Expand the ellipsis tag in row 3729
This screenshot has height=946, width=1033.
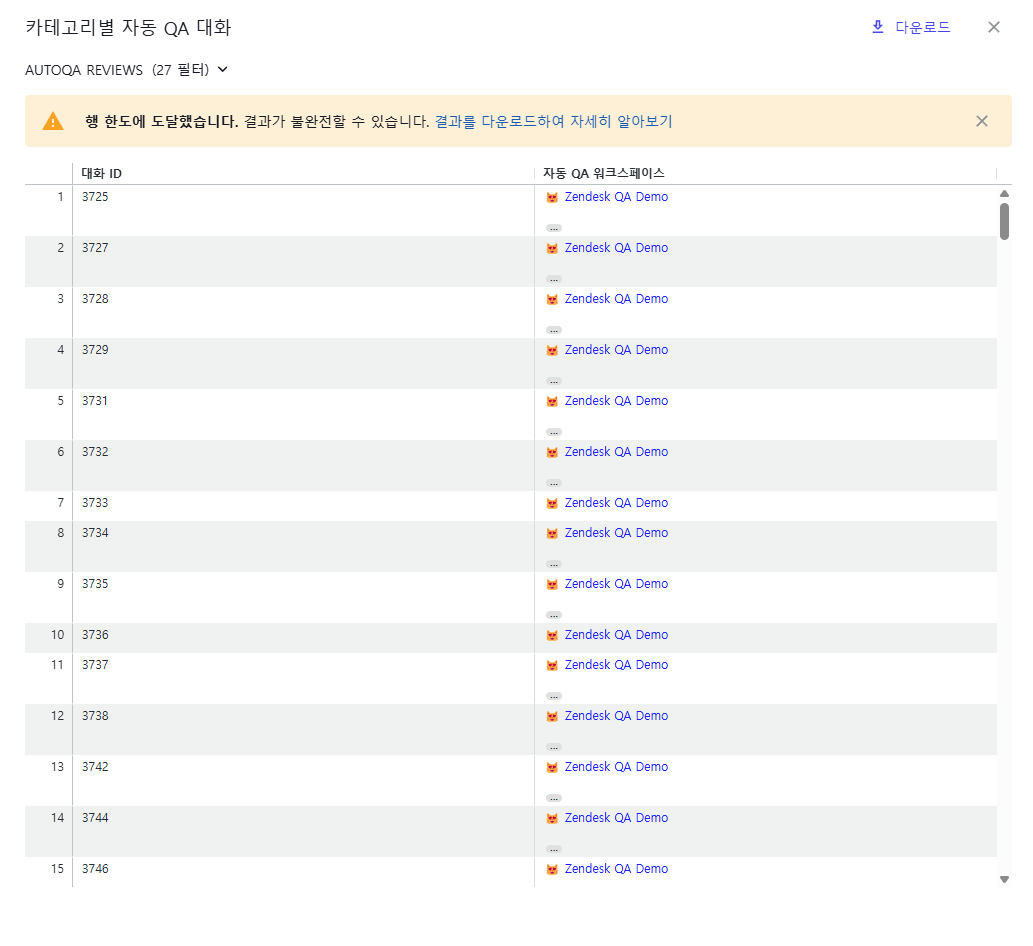tap(553, 381)
